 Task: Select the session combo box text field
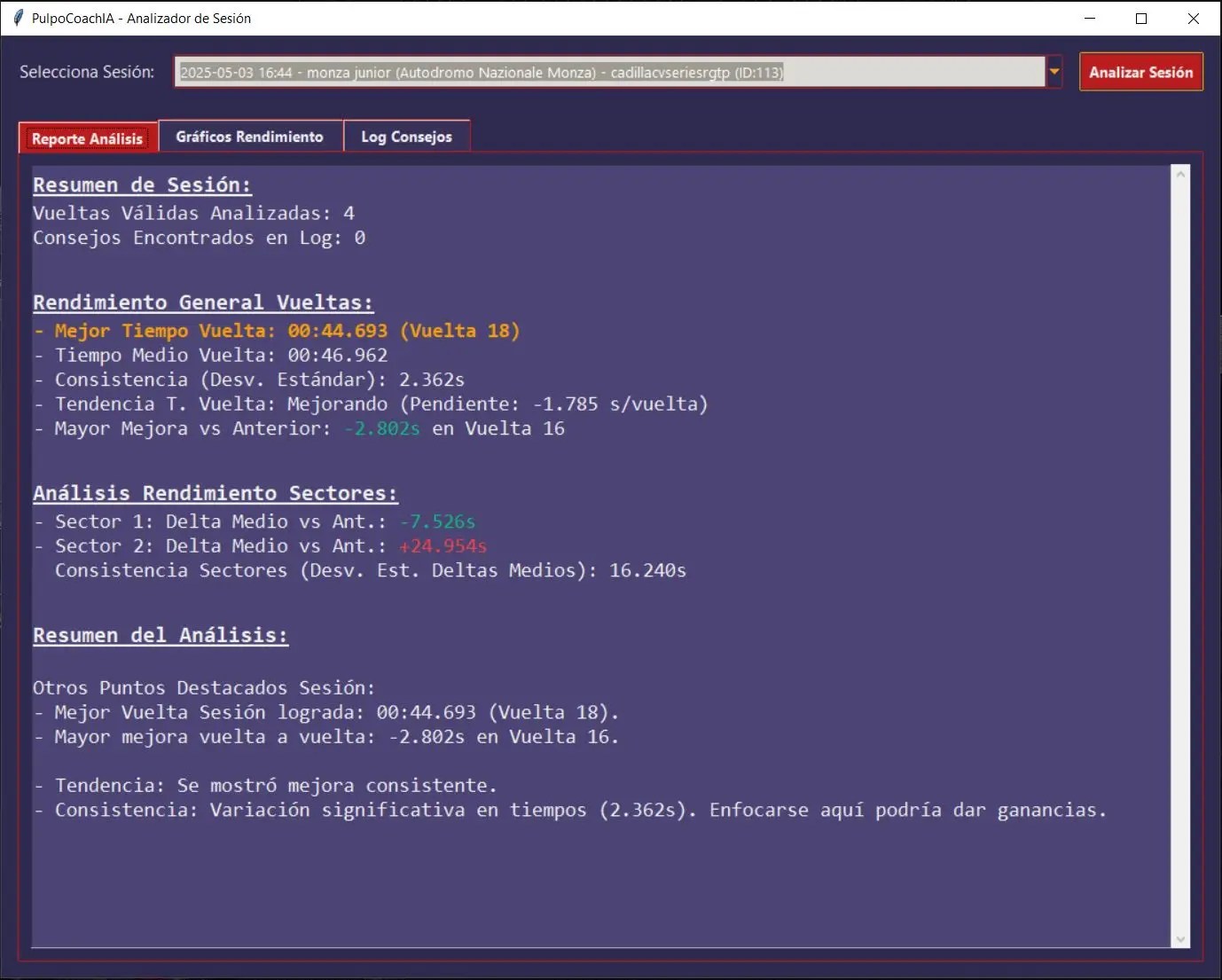point(609,72)
